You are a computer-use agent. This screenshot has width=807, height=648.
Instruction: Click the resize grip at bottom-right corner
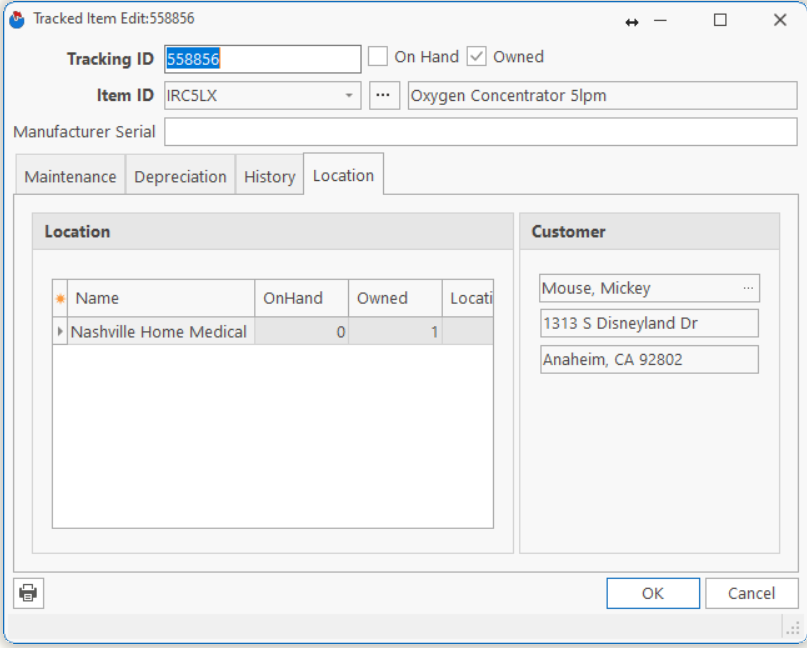point(791,627)
